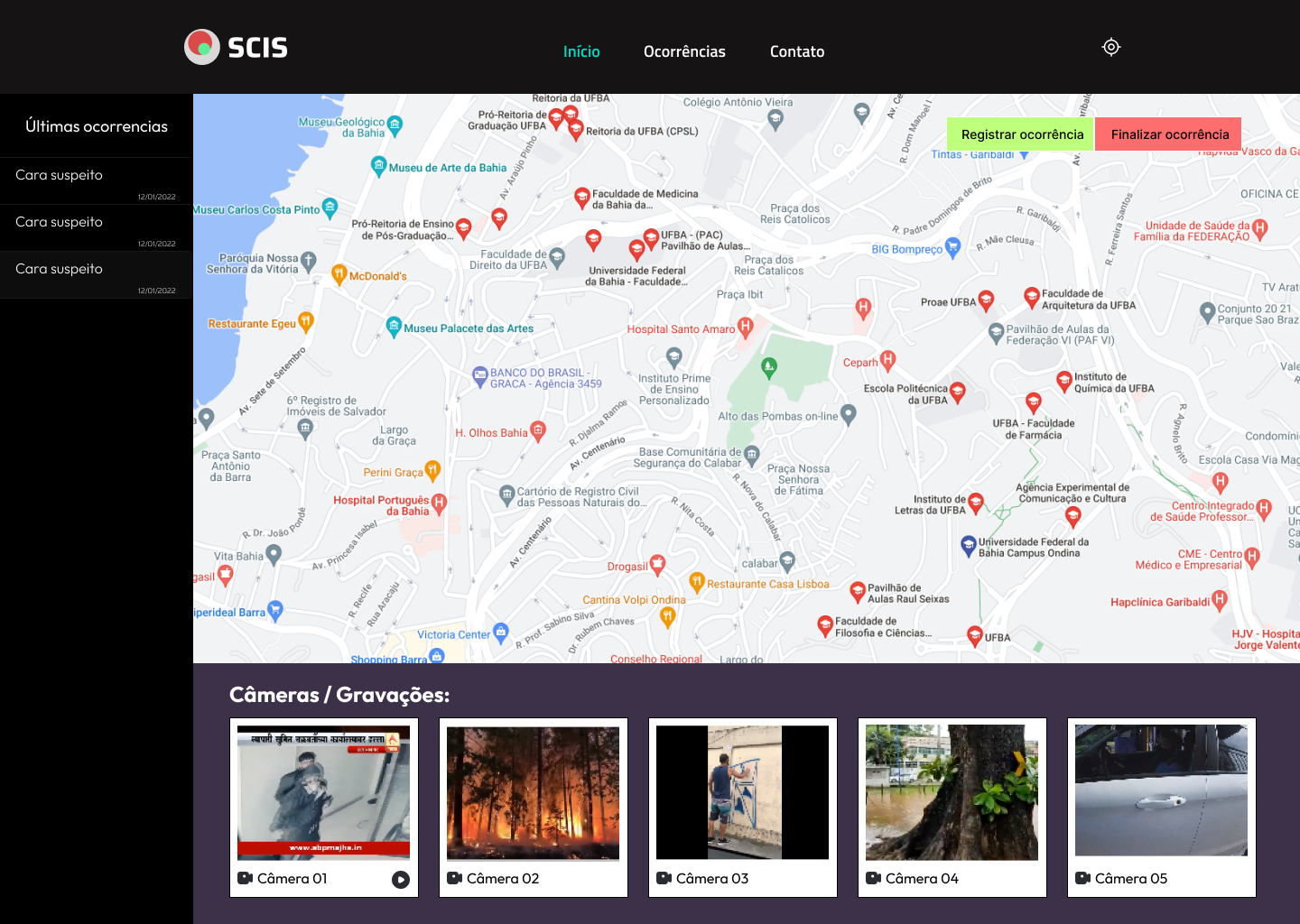
Task: Click the McDonald's restaurant map marker
Action: click(339, 274)
